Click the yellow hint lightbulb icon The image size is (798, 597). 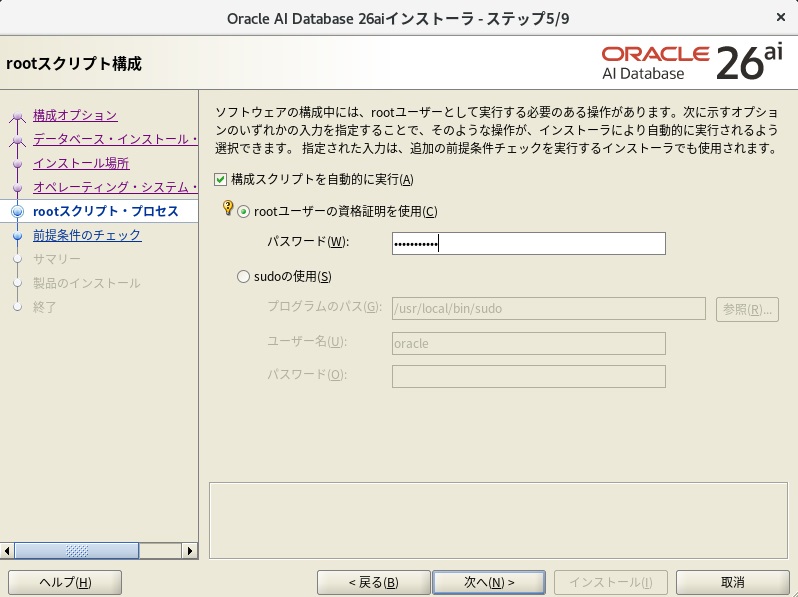coord(228,208)
